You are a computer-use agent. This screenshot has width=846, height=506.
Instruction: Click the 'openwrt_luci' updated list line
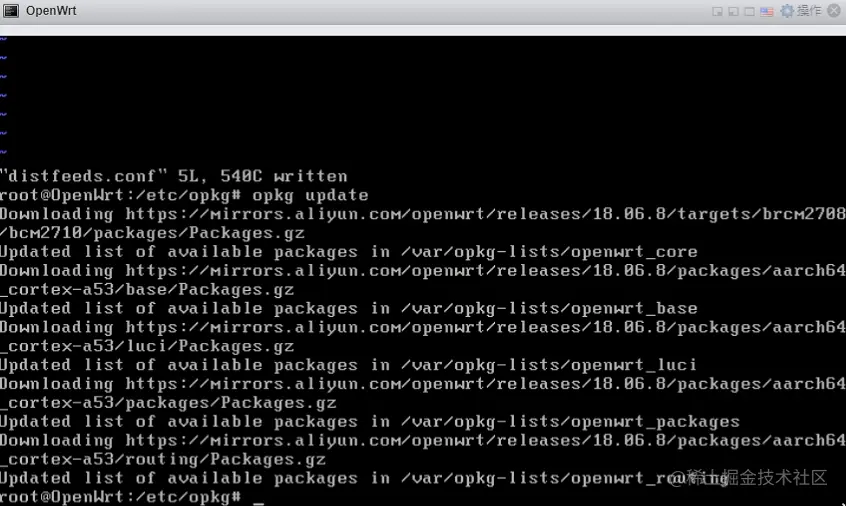(349, 365)
